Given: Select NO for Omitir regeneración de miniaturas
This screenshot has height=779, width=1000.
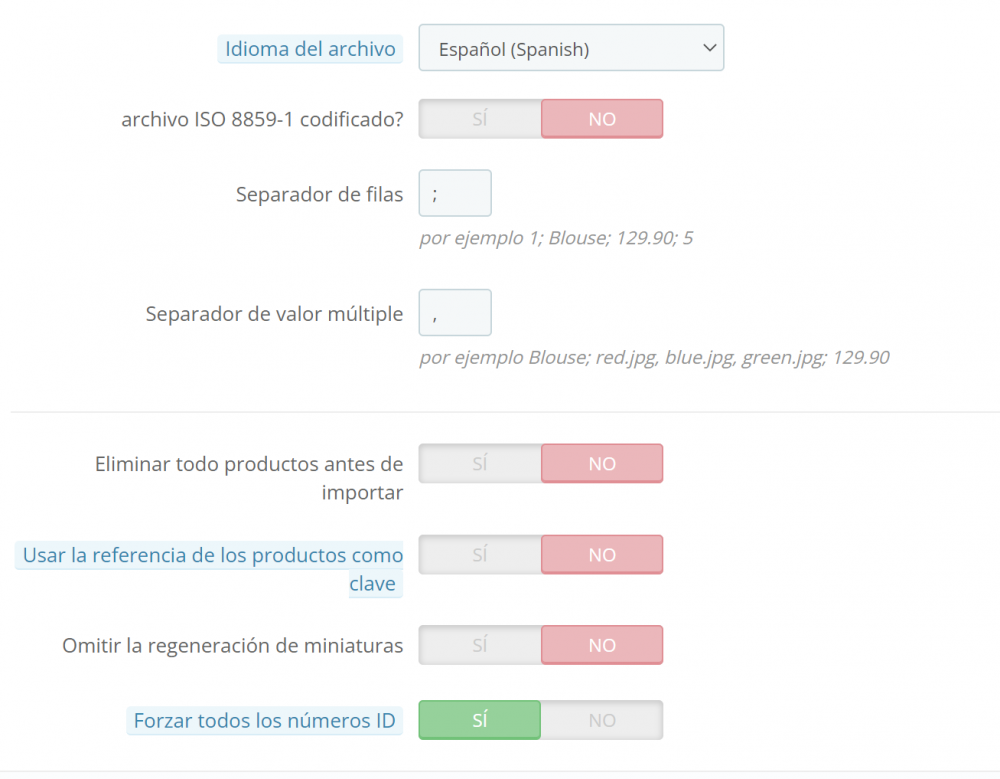Looking at the screenshot, I should coord(602,645).
